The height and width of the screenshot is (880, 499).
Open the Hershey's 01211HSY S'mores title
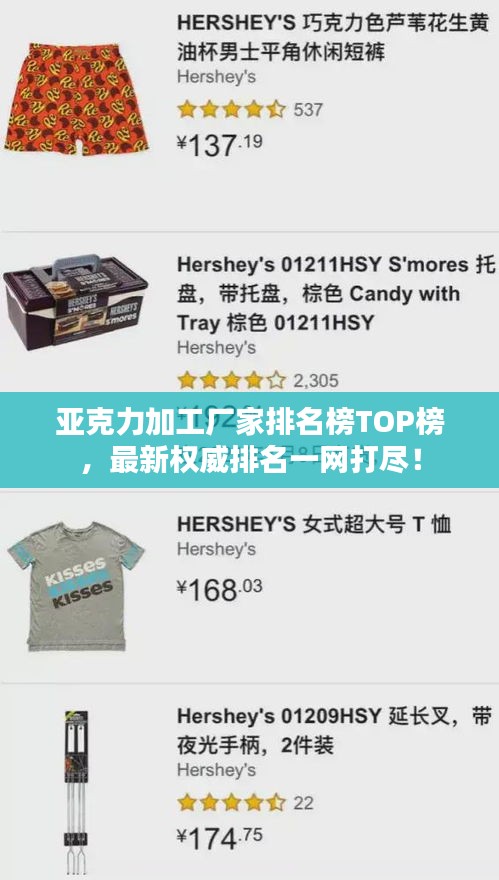(336, 294)
